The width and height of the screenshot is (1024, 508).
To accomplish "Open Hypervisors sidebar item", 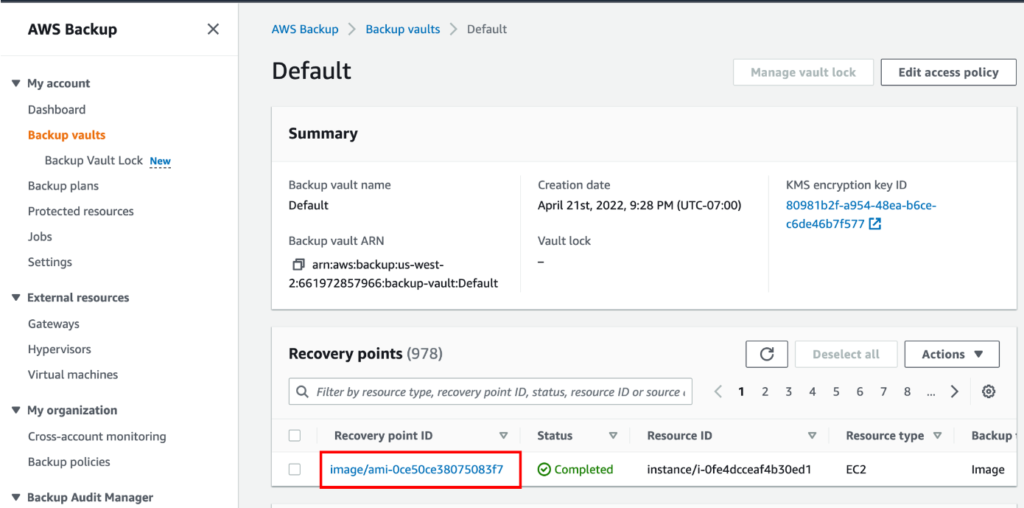I will (59, 349).
